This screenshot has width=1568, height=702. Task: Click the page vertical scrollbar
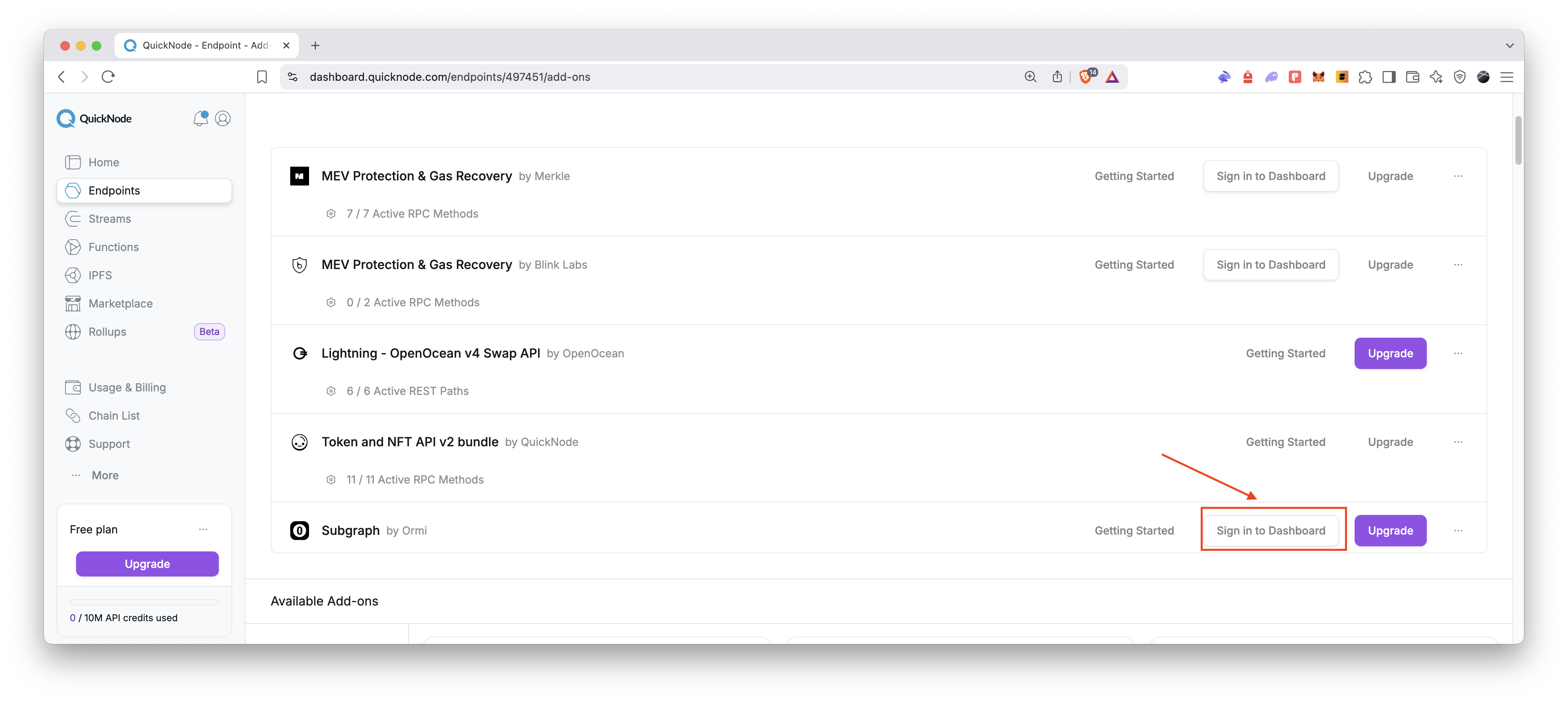[1518, 140]
